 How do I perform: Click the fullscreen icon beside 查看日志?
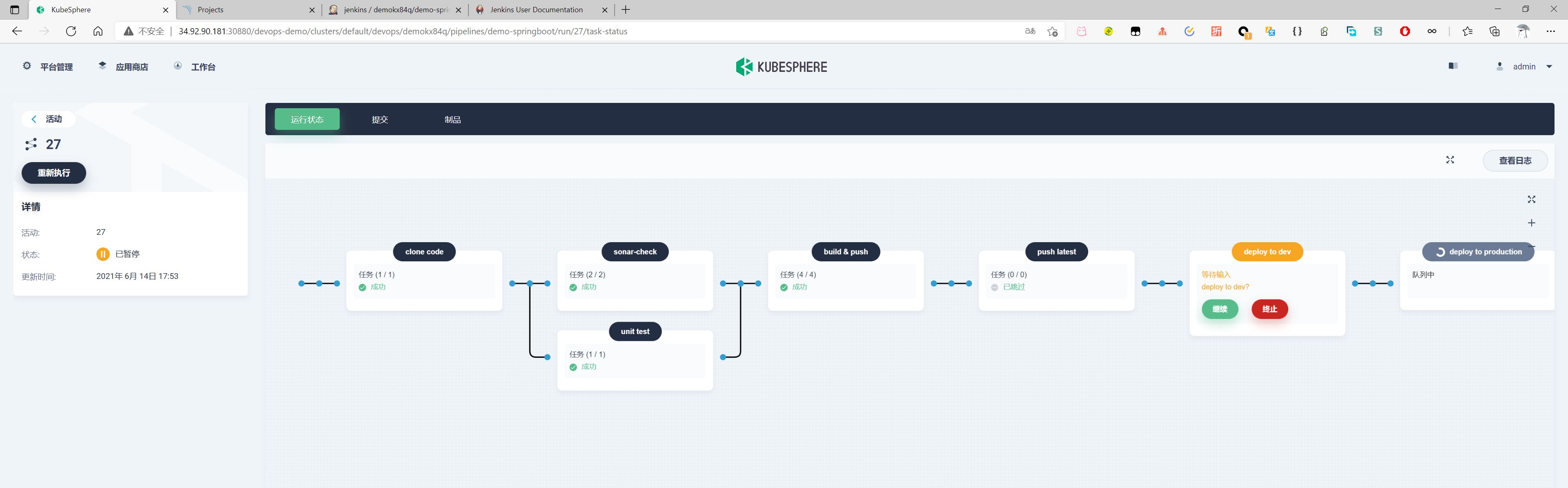pos(1450,160)
